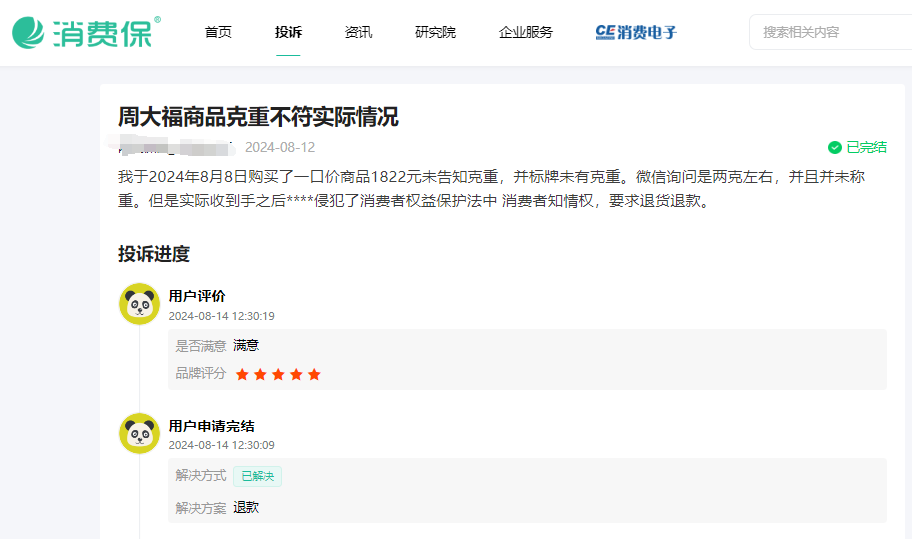
Task: Open the 首页 nav item
Action: [218, 32]
